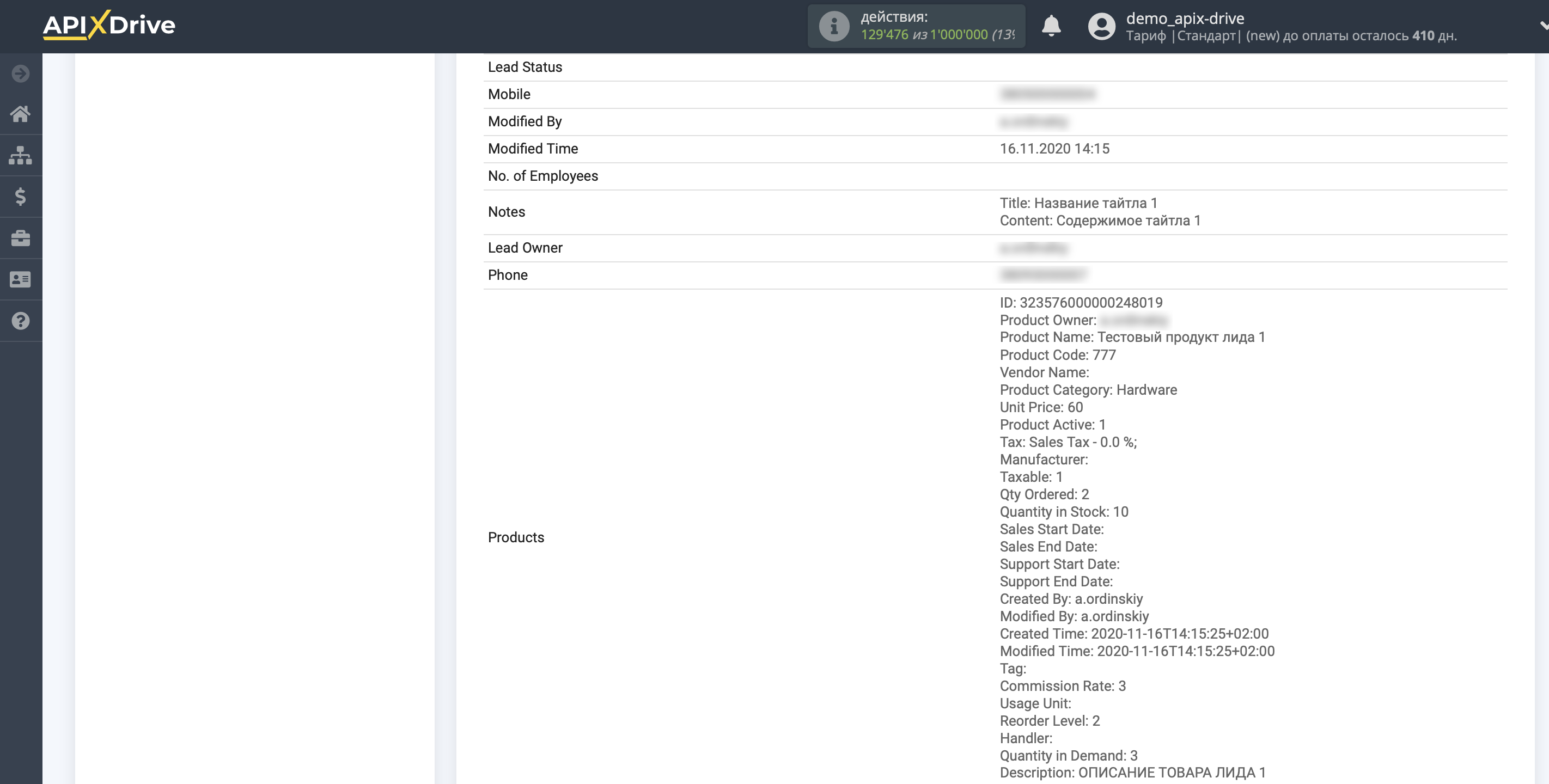This screenshot has height=784, width=1549.
Task: Click the Usage Unit line
Action: pyautogui.click(x=1035, y=703)
